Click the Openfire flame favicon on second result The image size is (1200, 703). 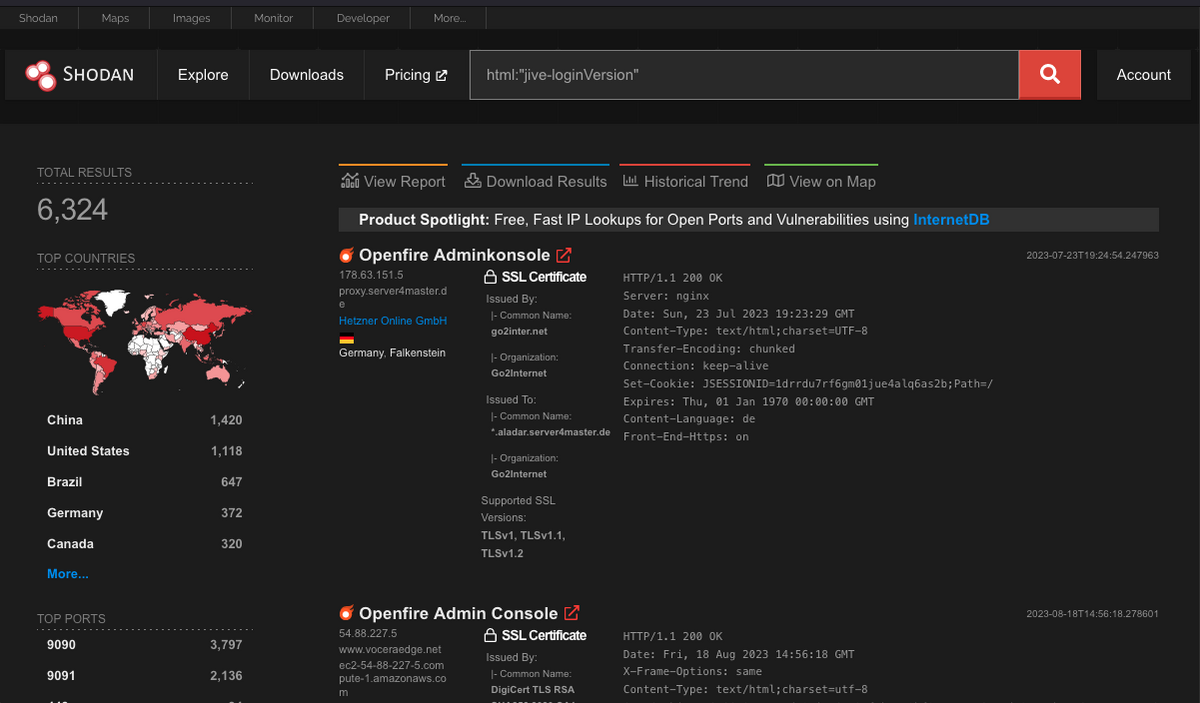tap(346, 613)
